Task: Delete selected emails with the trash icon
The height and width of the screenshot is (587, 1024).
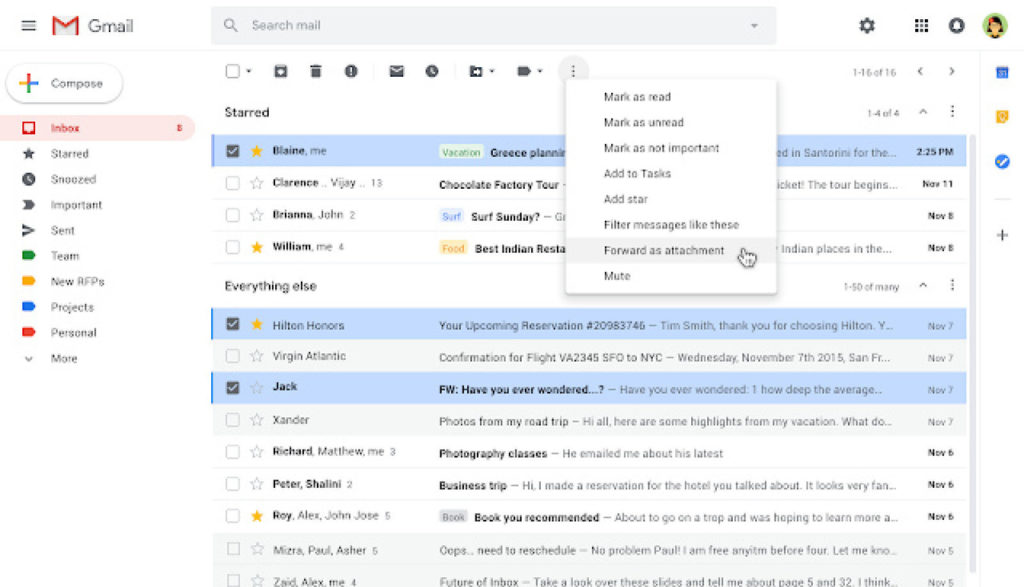Action: pos(316,71)
